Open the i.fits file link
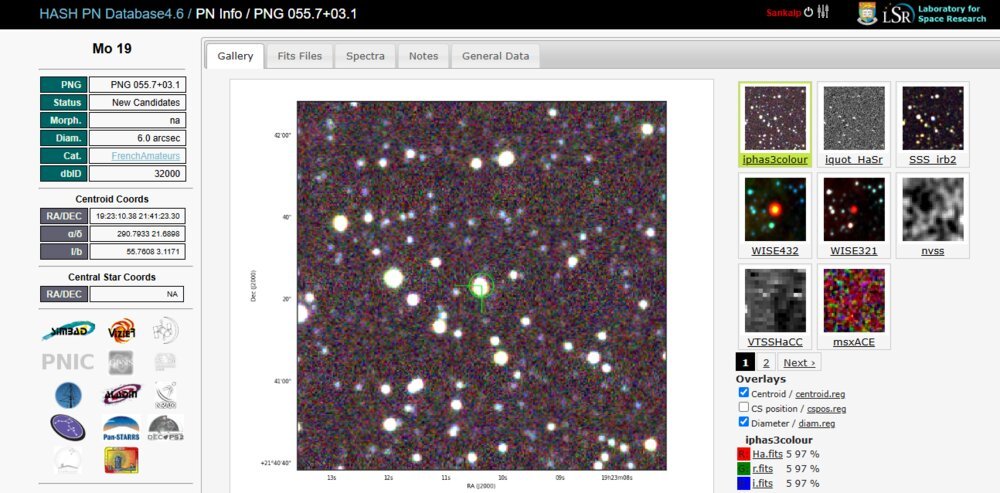The height and width of the screenshot is (493, 1000). 762,483
